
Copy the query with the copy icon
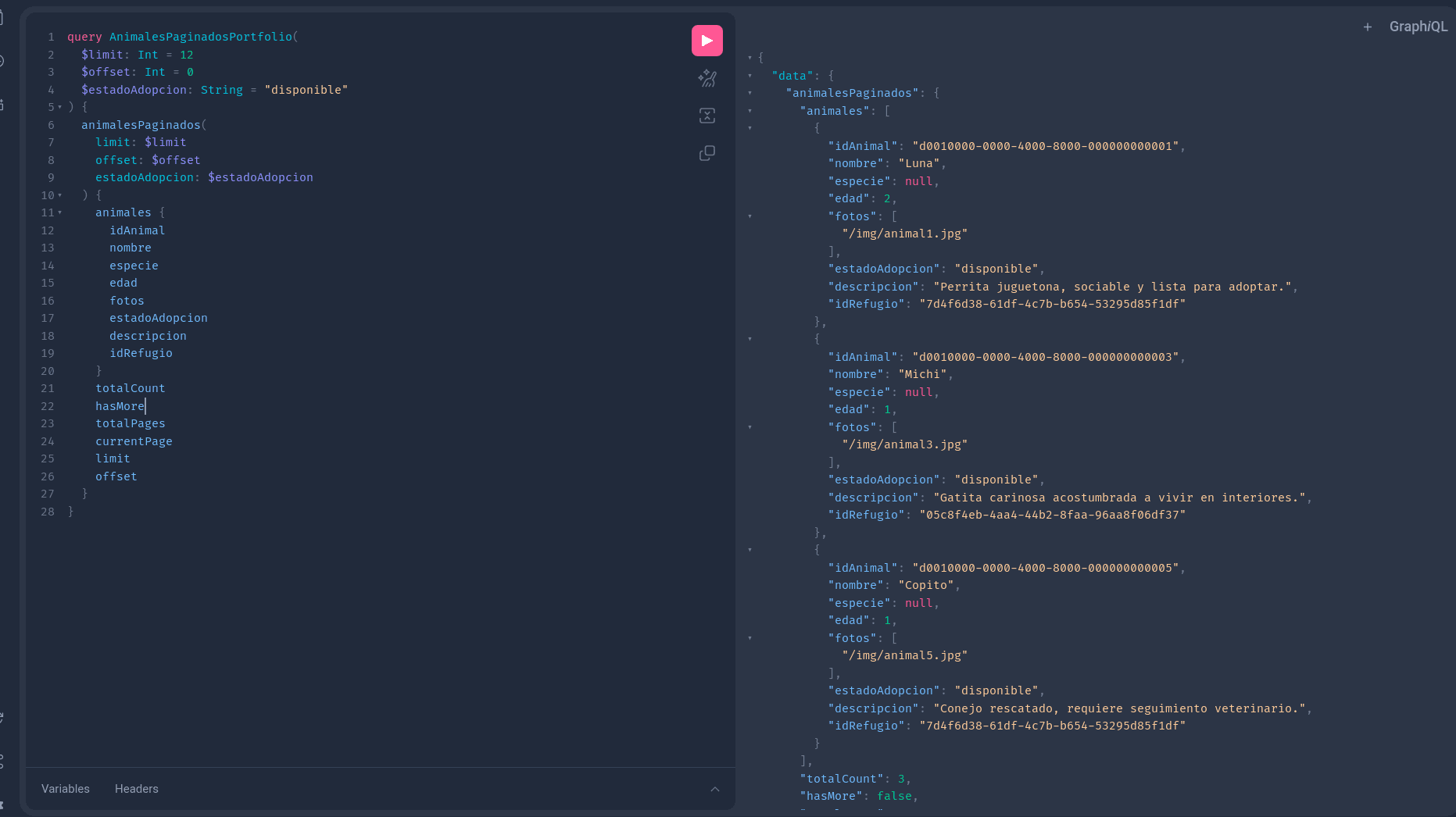click(707, 153)
